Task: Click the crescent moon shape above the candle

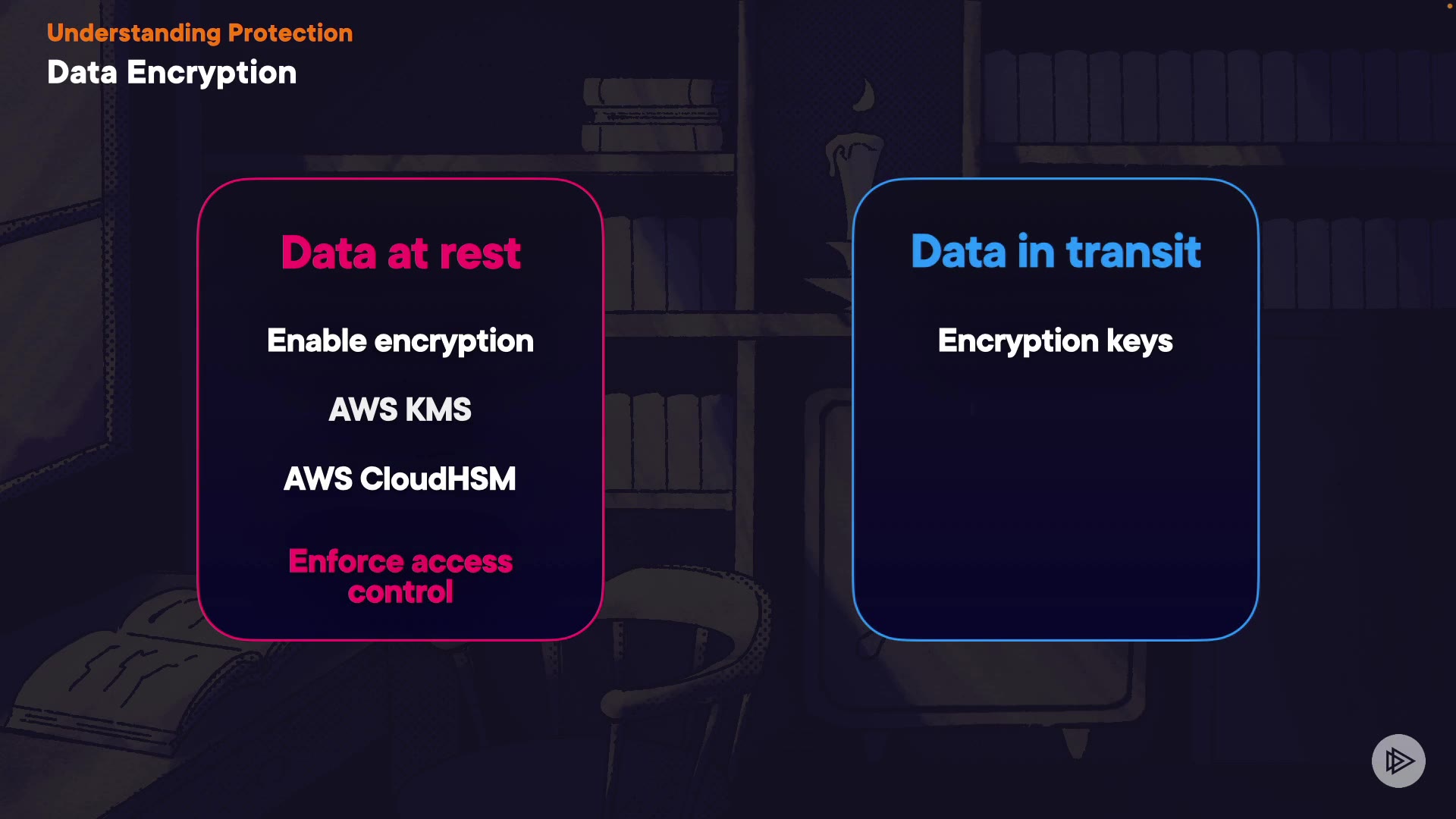Action: coord(865,96)
